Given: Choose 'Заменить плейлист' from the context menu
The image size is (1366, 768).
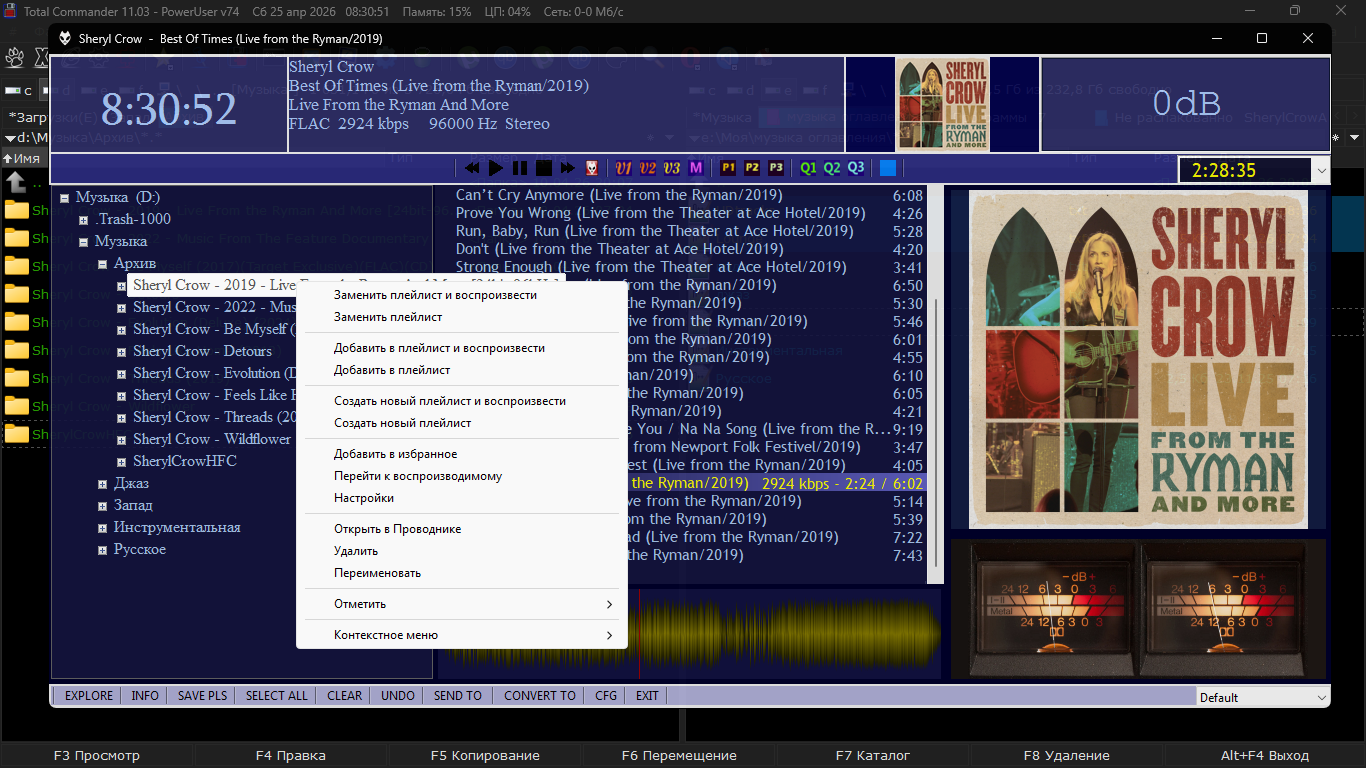Looking at the screenshot, I should click(x=388, y=317).
